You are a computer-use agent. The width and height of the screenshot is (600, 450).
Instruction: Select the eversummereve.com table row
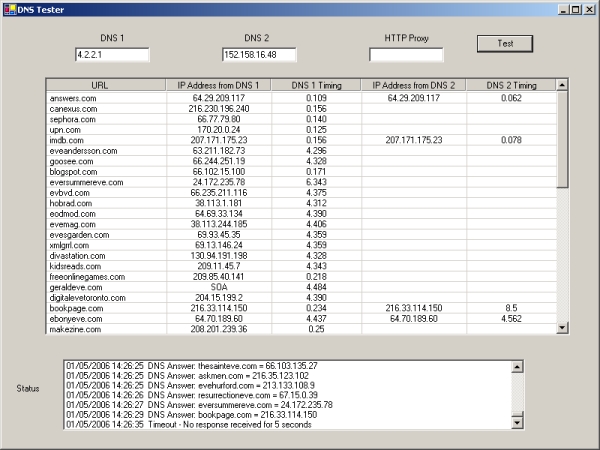301,182
